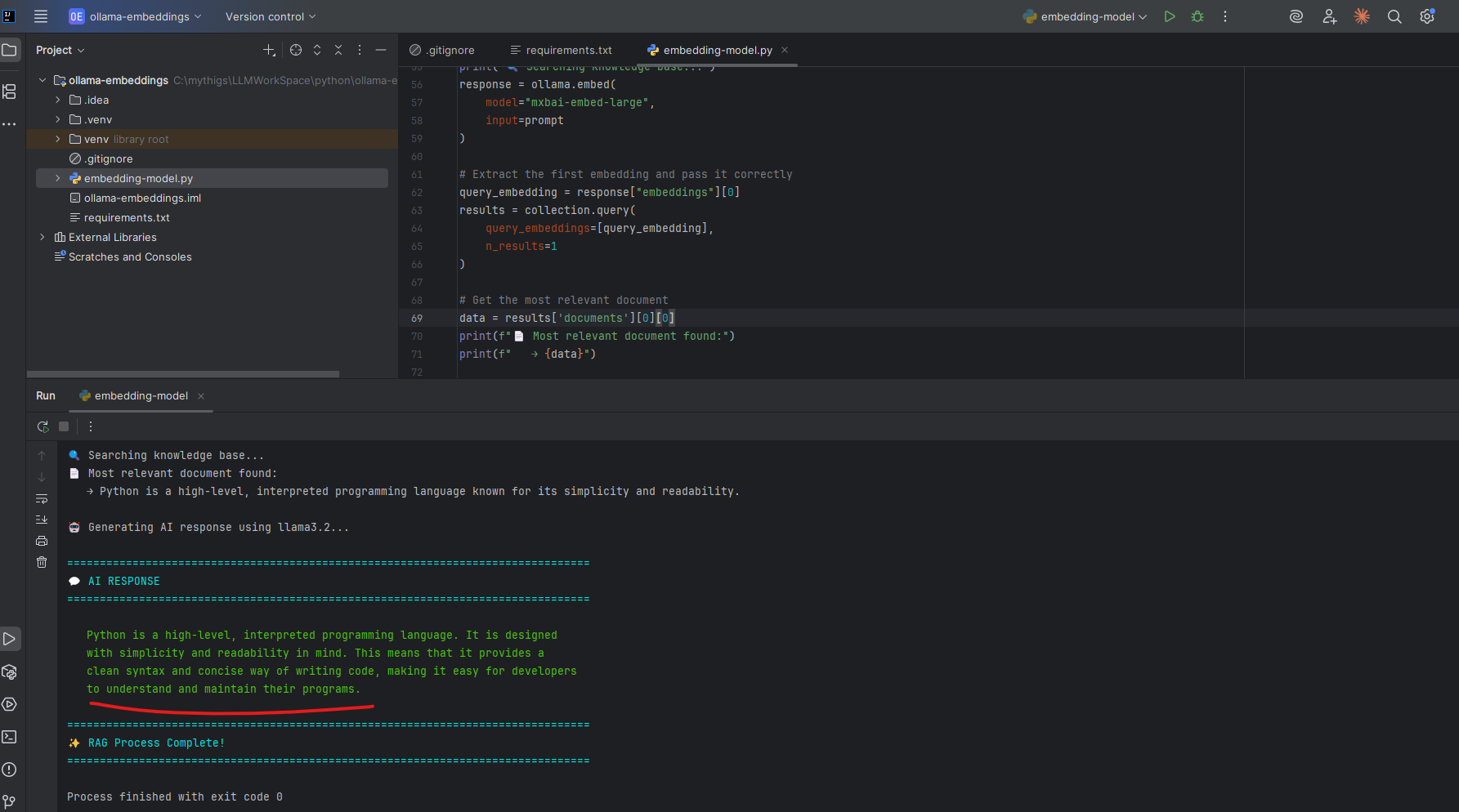Click the Project panel horizontal scrollbar
The height and width of the screenshot is (812, 1459).
[183, 374]
